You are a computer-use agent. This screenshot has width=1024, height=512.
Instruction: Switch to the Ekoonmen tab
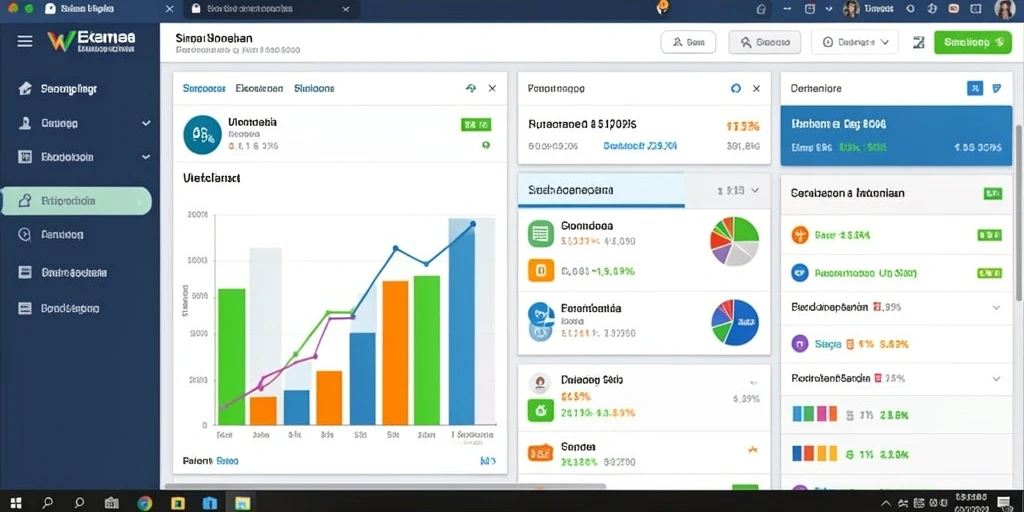[259, 88]
